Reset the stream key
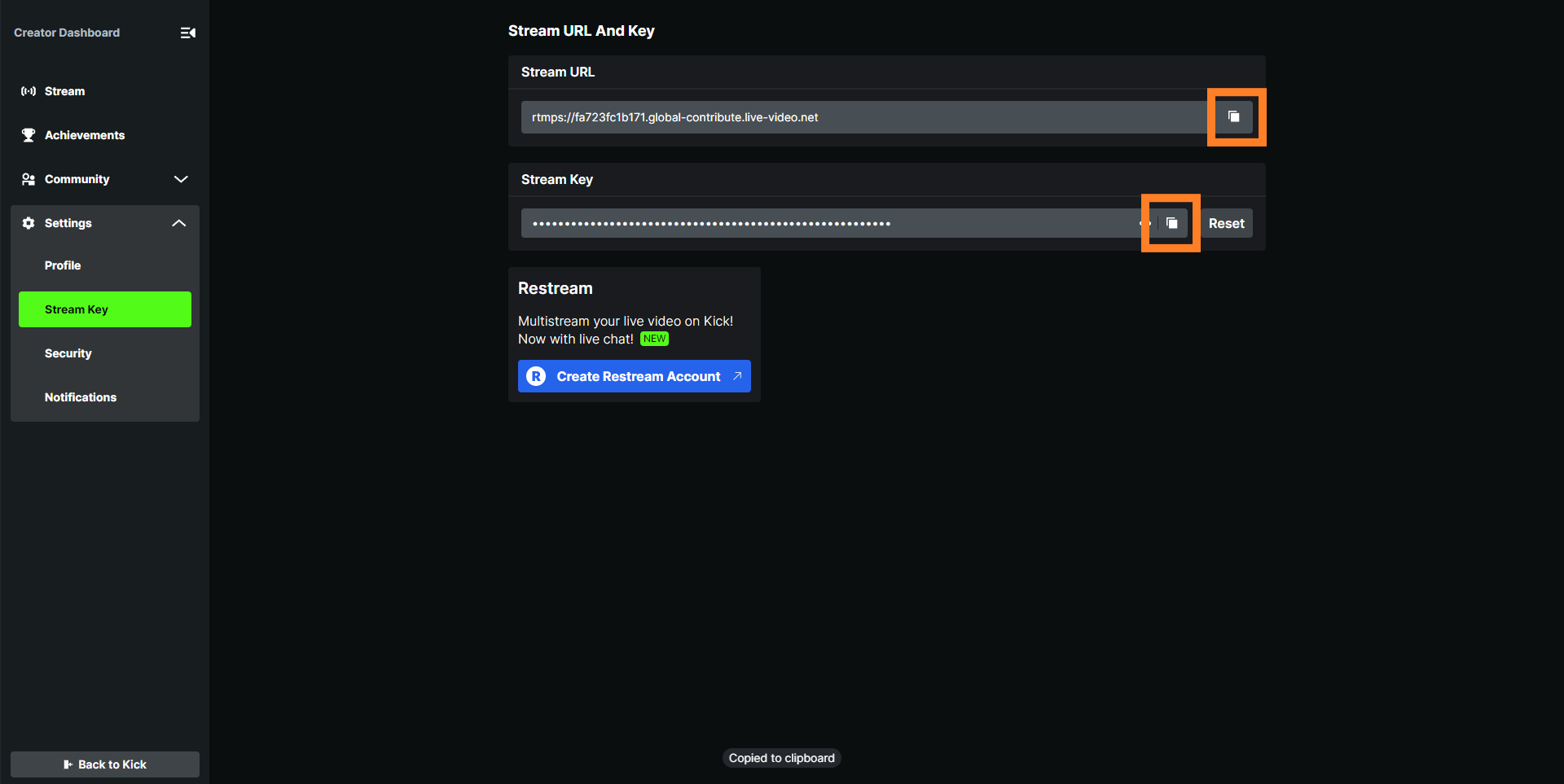Viewport: 1564px width, 784px height. [1226, 223]
